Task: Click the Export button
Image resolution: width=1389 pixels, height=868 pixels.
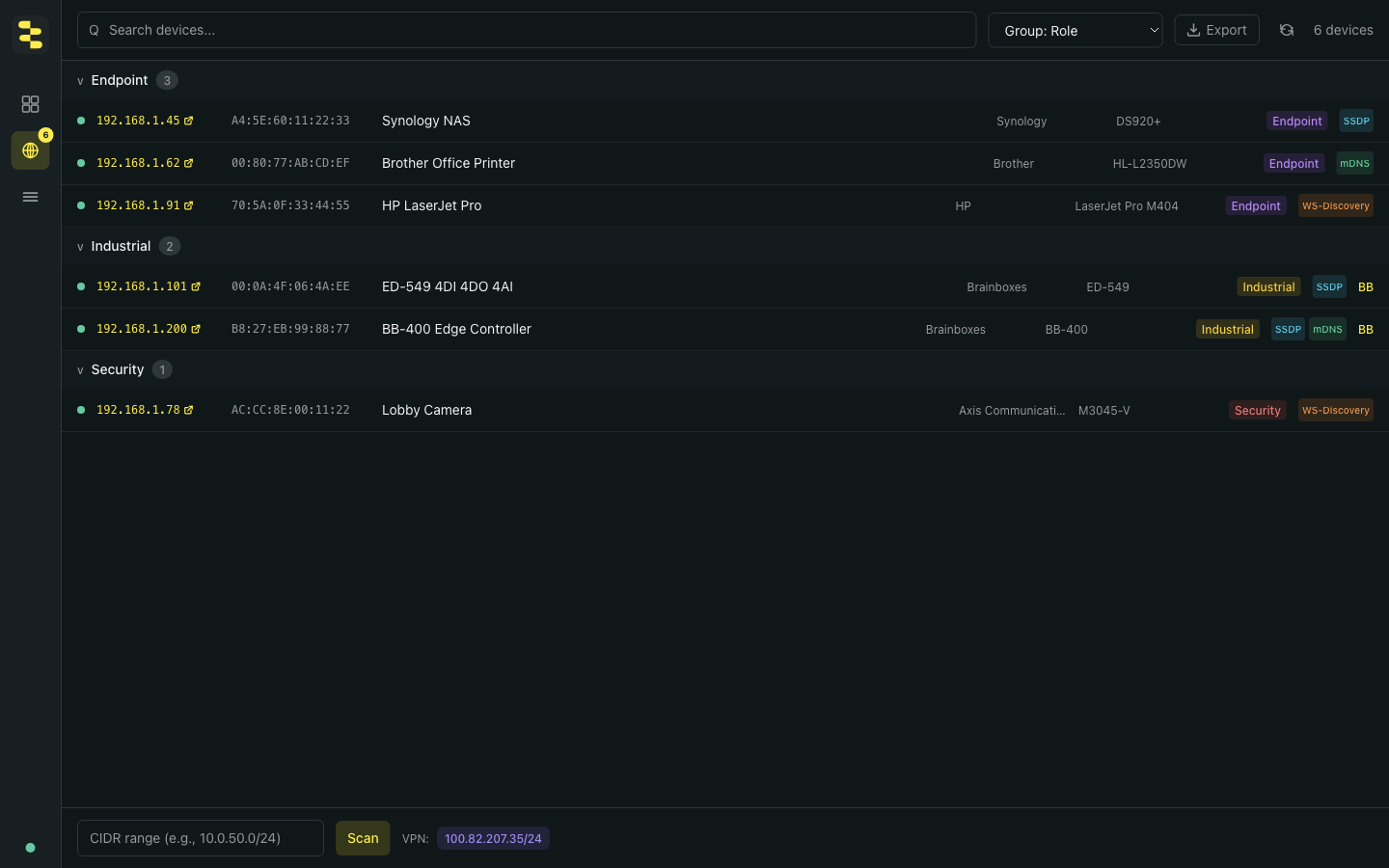Action: coord(1216,30)
